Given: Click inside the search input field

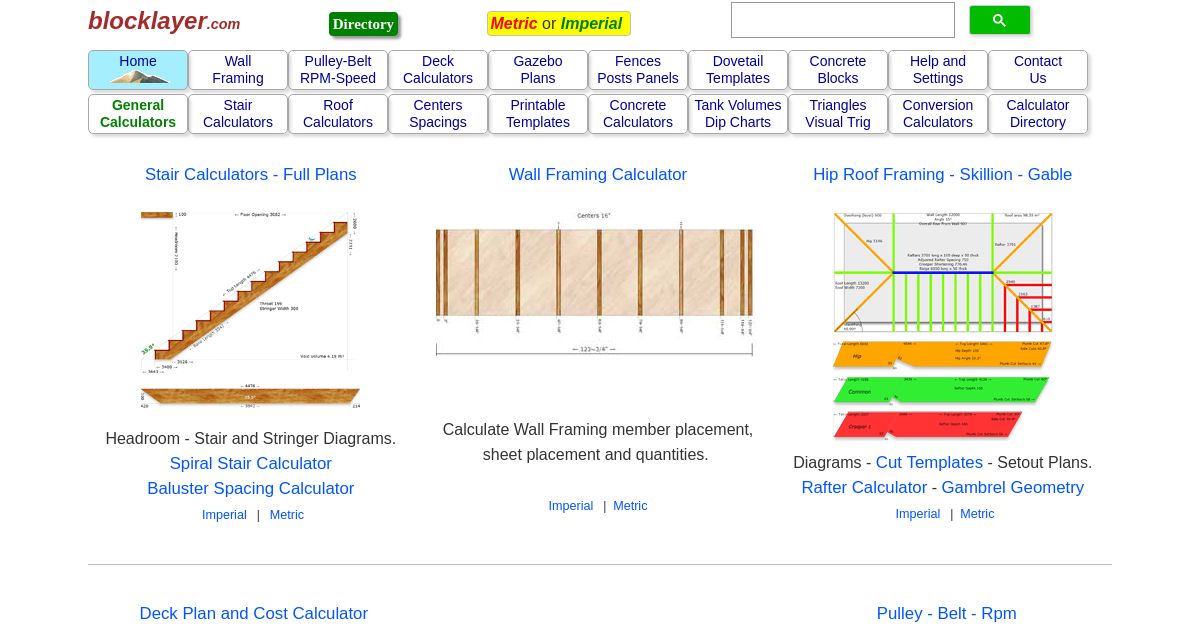Looking at the screenshot, I should 842,20.
